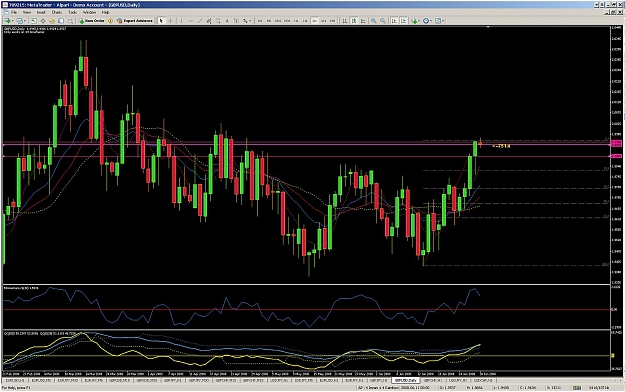This screenshot has width=625, height=392.
Task: Open the Profiles toolbar icon
Action: coord(19,21)
